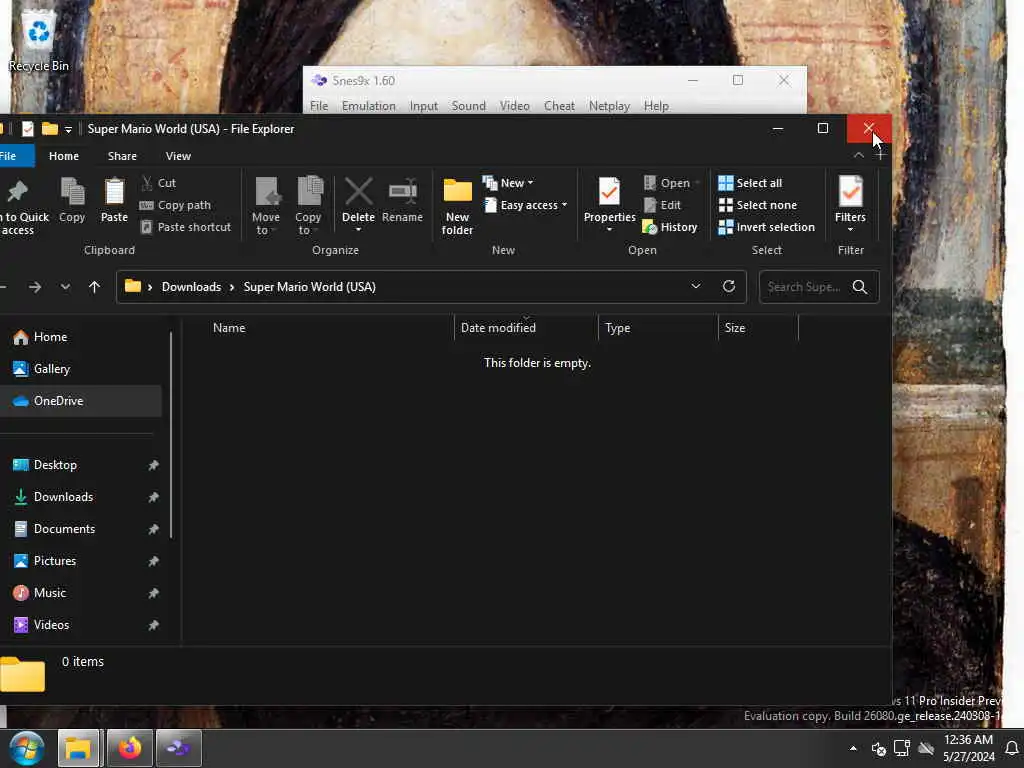Viewport: 1024px width, 768px height.
Task: Open the Recycle Bin desktop icon
Action: tap(39, 40)
